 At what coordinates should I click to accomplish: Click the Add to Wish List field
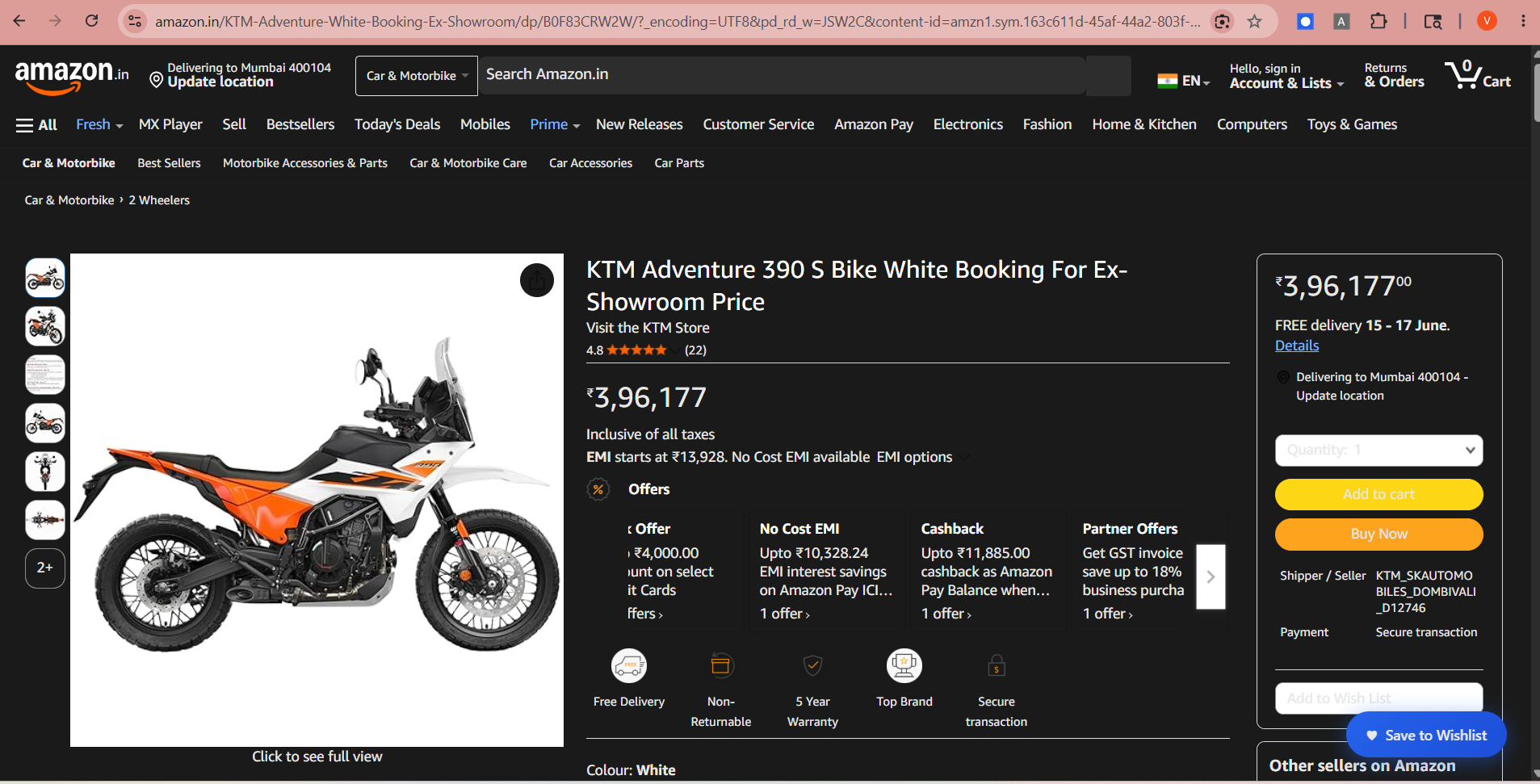pos(1378,698)
